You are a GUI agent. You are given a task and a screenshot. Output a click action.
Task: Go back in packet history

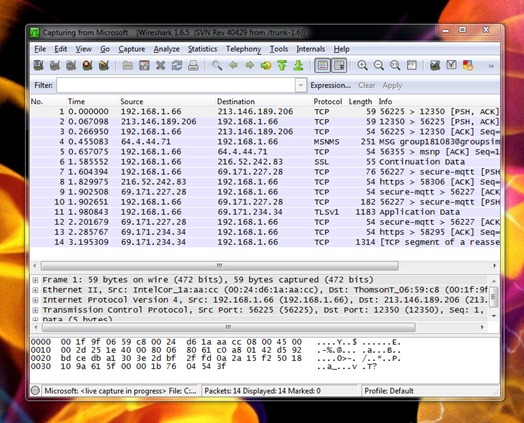233,65
